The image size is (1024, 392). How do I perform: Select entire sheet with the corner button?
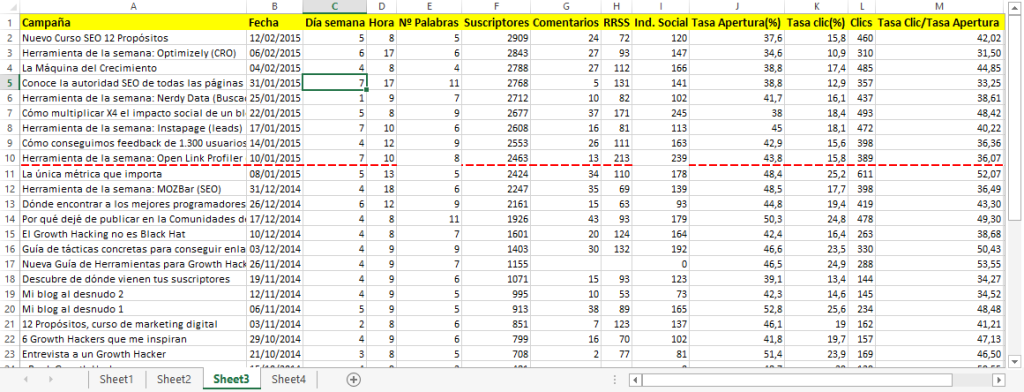click(x=10, y=7)
